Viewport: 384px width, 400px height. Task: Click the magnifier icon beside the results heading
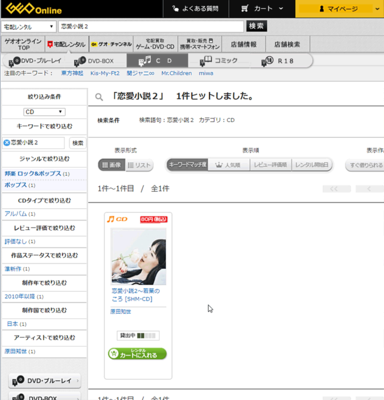pos(99,97)
